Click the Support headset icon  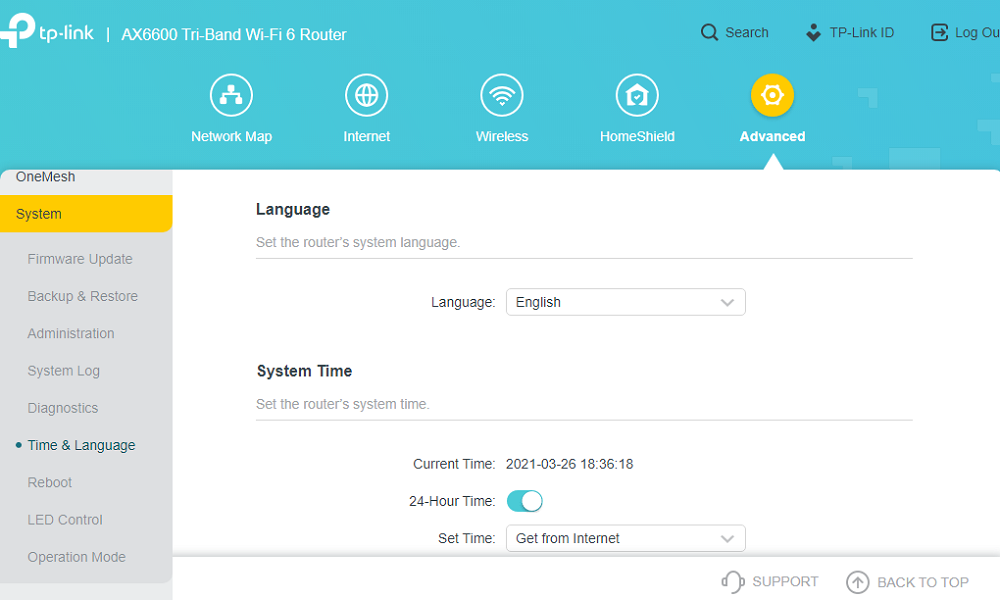(x=733, y=582)
